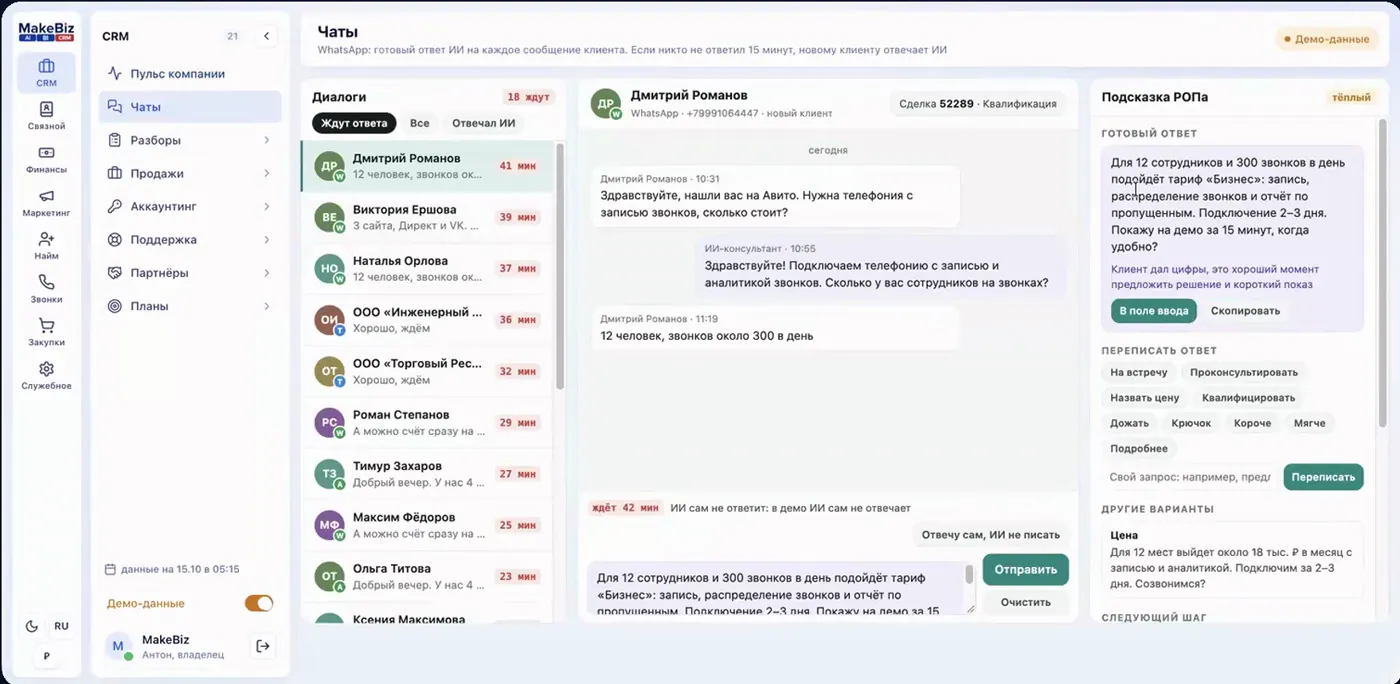Click the Скопировать button
Screen dimensions: 1400x684
(1245, 311)
